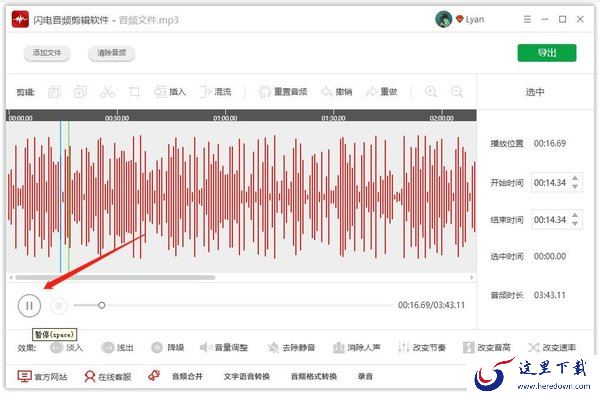Screen dimensions: 600x394
Task: Click 混流 mix audio tool
Action: click(x=215, y=92)
